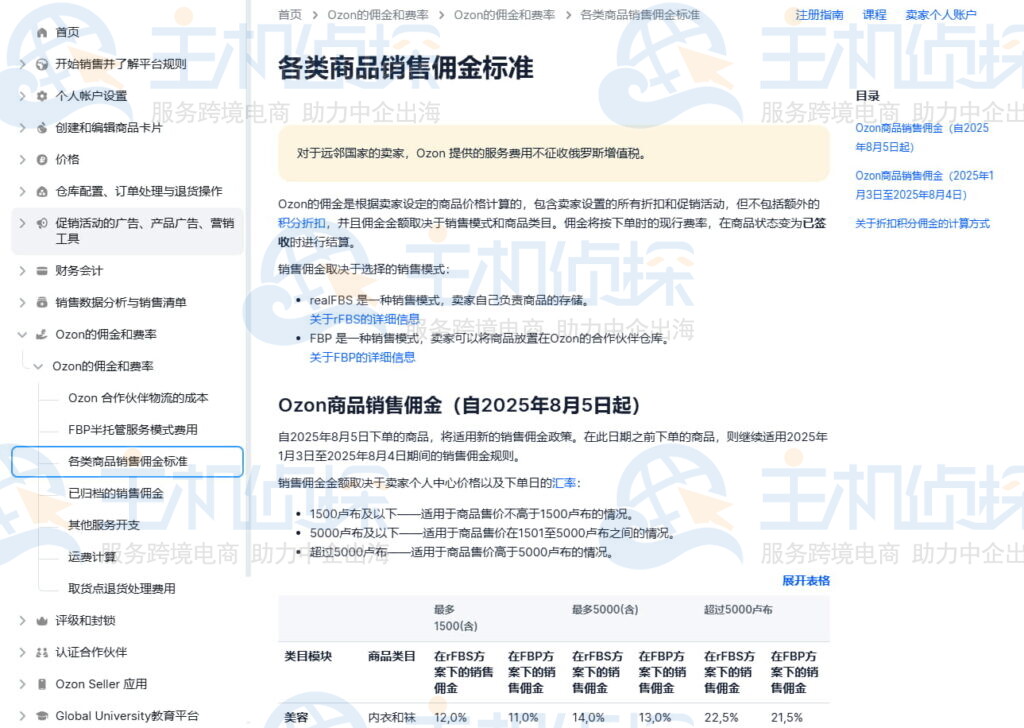Click the 首页 breadcrumb at top
The width and height of the screenshot is (1024, 728).
click(288, 14)
